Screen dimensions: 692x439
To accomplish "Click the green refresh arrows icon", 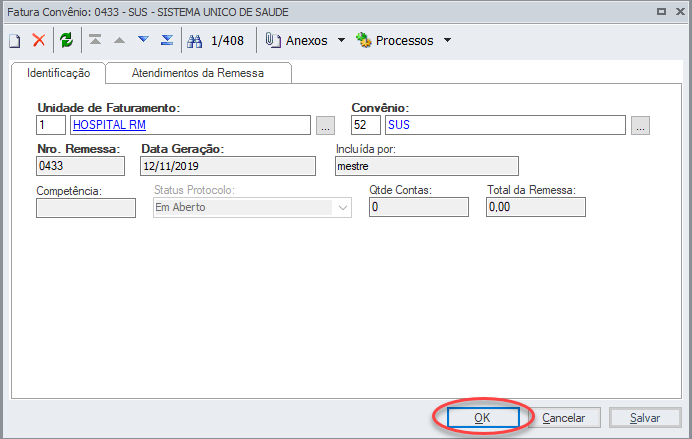I will (67, 40).
